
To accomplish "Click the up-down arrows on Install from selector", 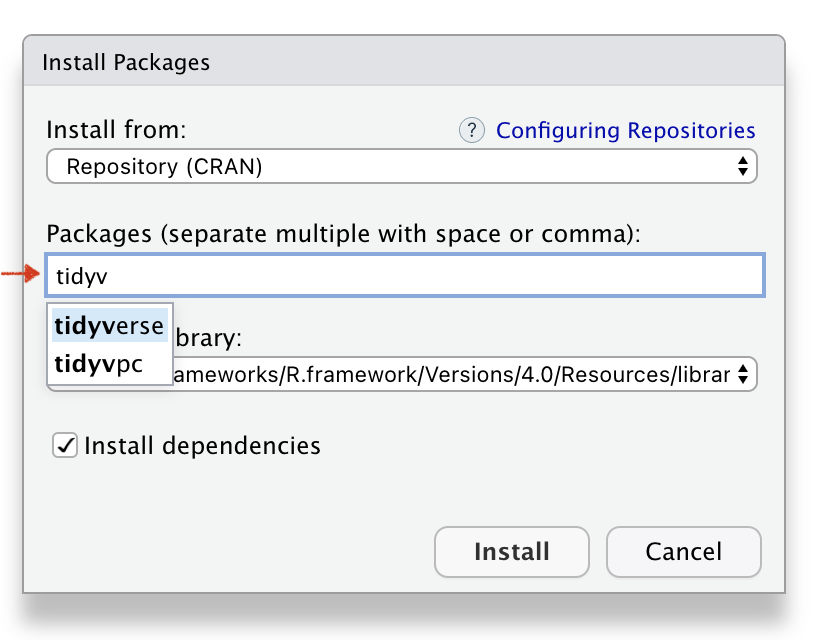I will pyautogui.click(x=742, y=166).
